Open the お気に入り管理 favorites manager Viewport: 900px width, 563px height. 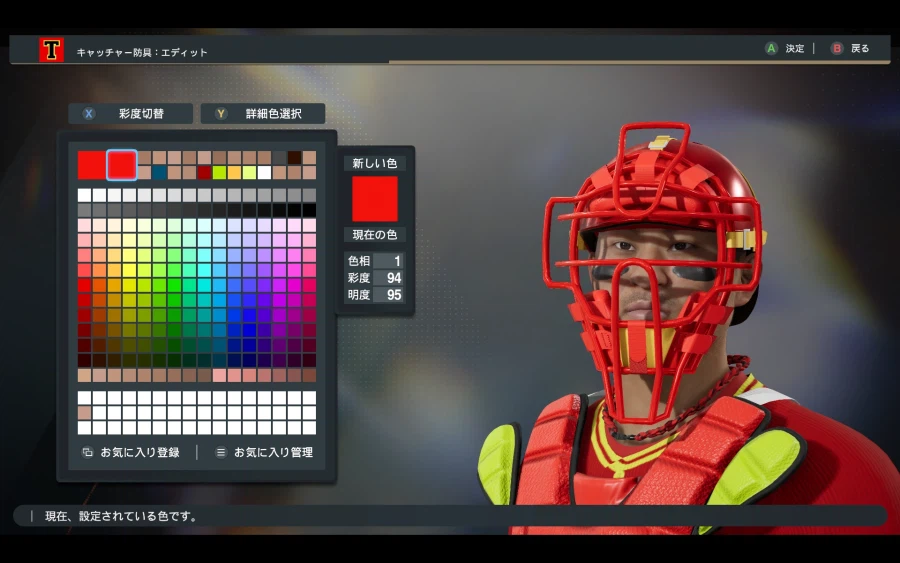(x=273, y=452)
